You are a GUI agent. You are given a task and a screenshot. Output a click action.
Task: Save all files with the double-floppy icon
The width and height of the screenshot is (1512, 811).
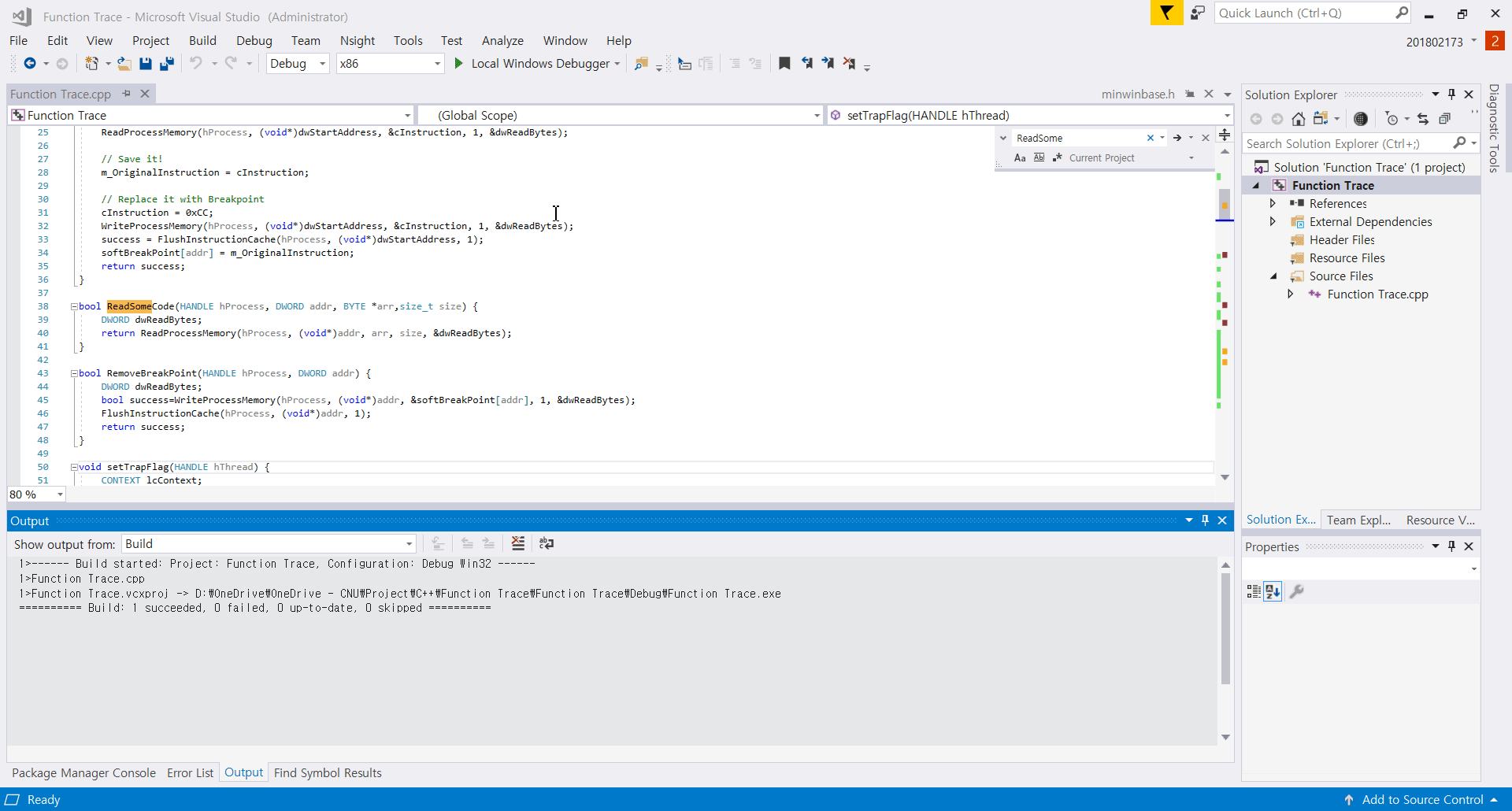[x=167, y=64]
